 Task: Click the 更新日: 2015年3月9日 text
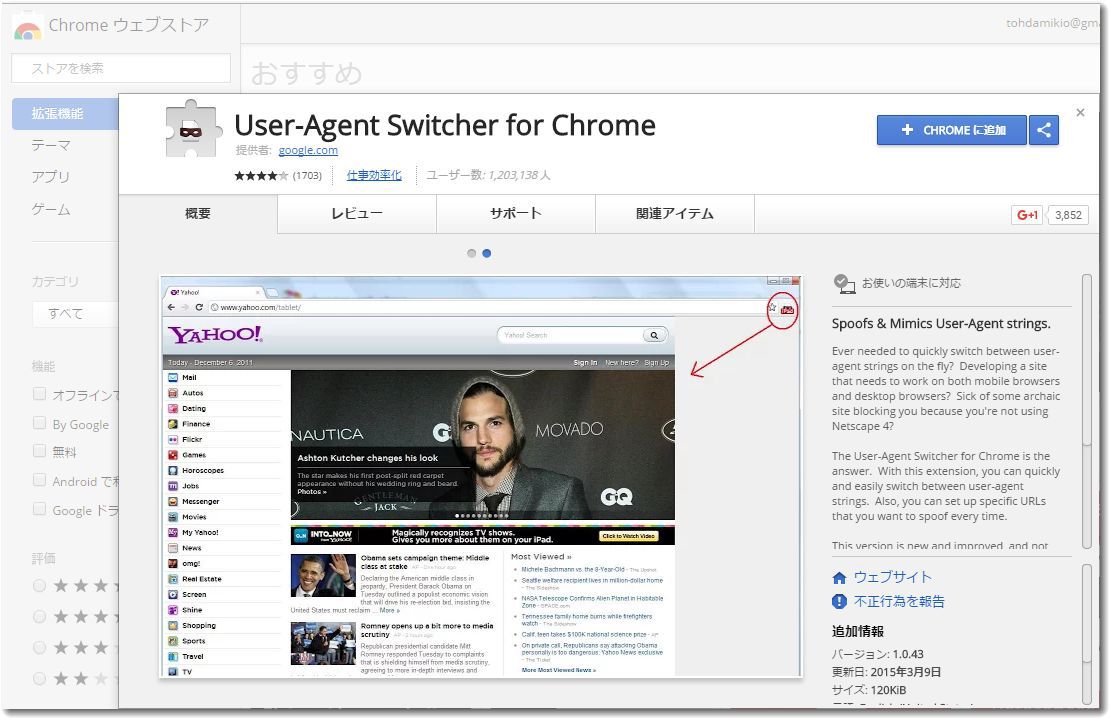[x=886, y=672]
